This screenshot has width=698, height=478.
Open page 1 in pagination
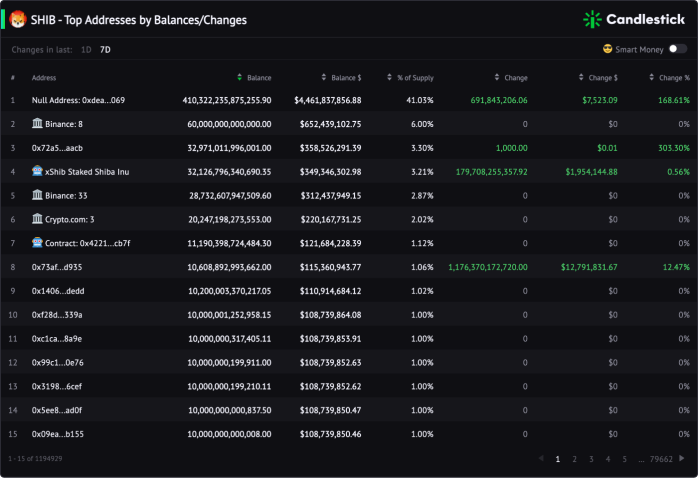(x=557, y=459)
